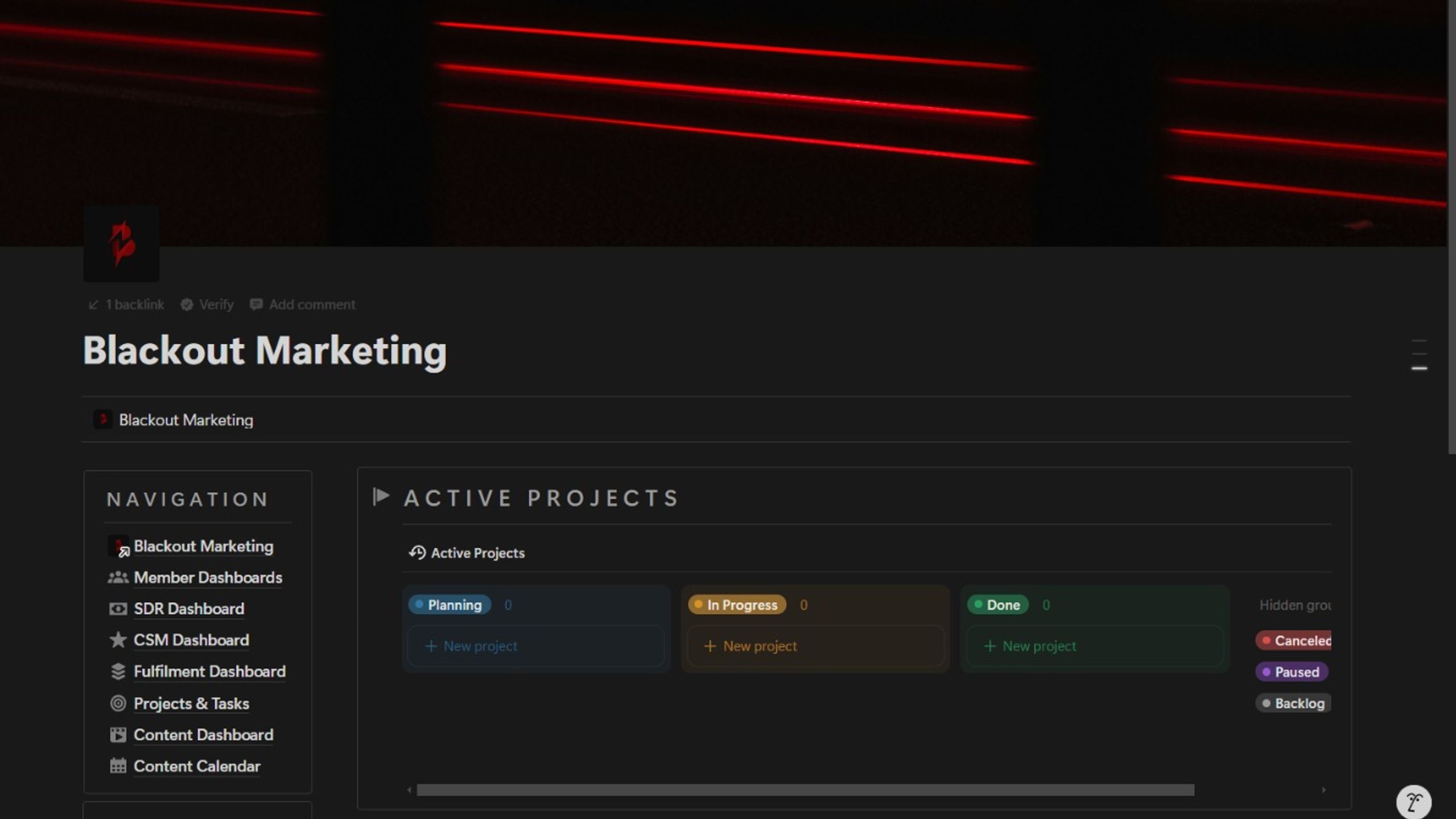Add New project under In Progress

pyautogui.click(x=815, y=646)
